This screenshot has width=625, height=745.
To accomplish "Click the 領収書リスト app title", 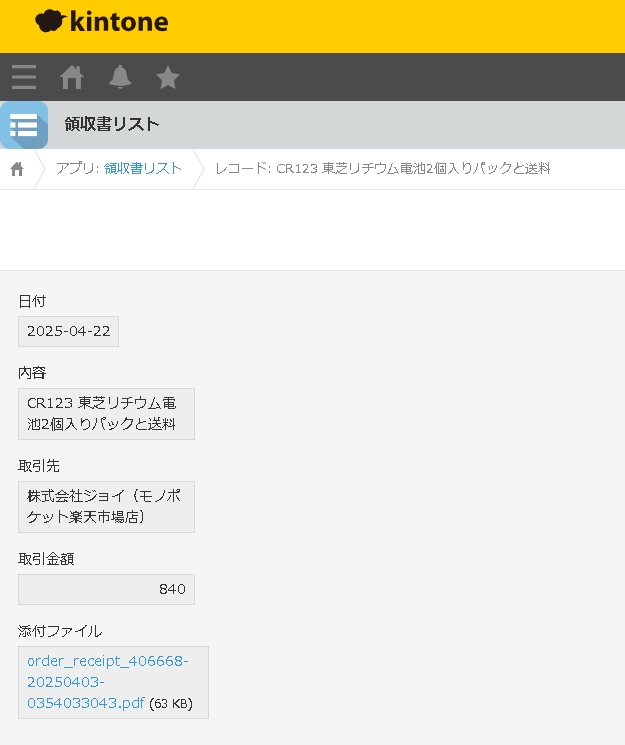I will click(x=112, y=124).
